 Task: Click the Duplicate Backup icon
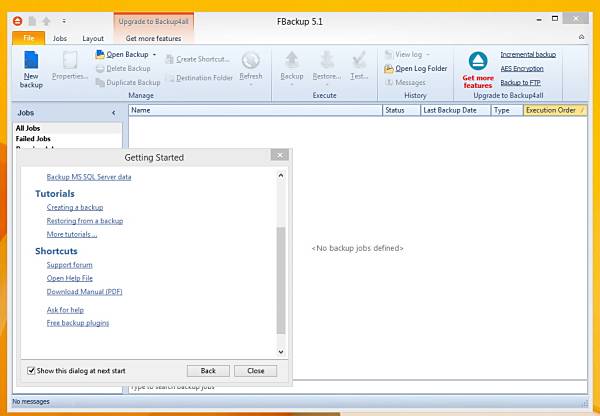100,82
